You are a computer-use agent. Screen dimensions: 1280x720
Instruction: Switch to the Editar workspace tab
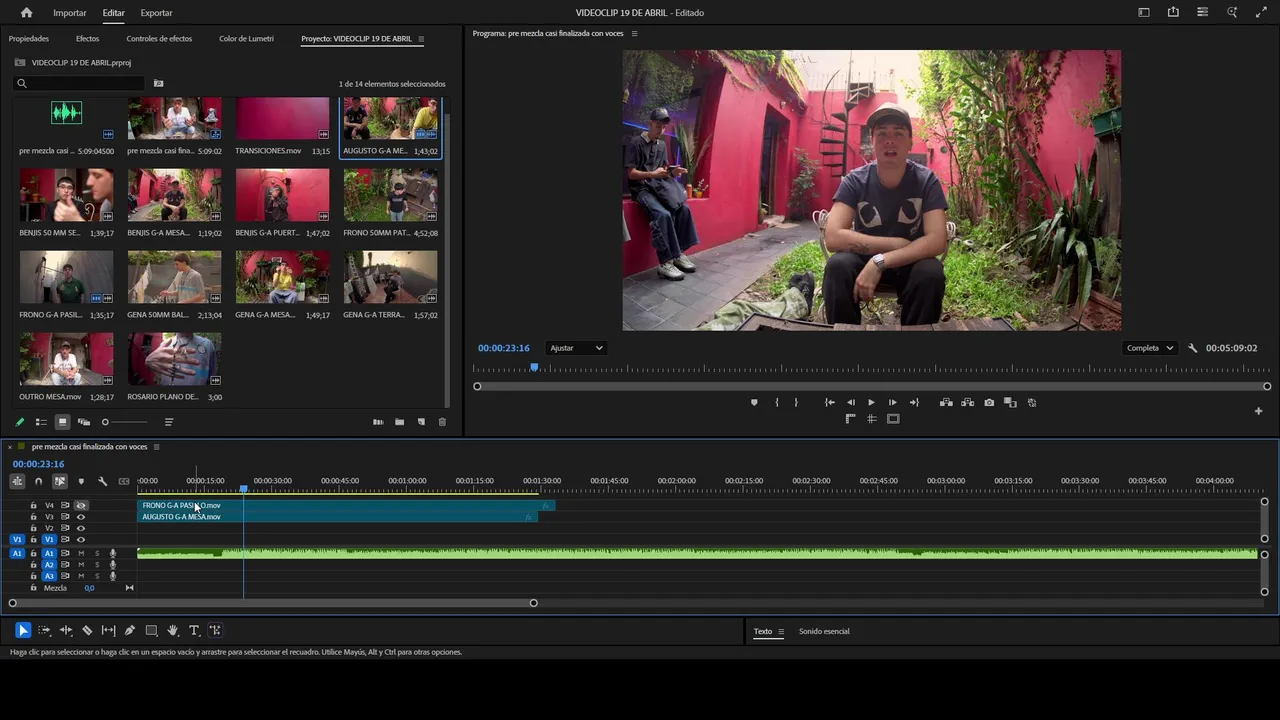coord(114,13)
